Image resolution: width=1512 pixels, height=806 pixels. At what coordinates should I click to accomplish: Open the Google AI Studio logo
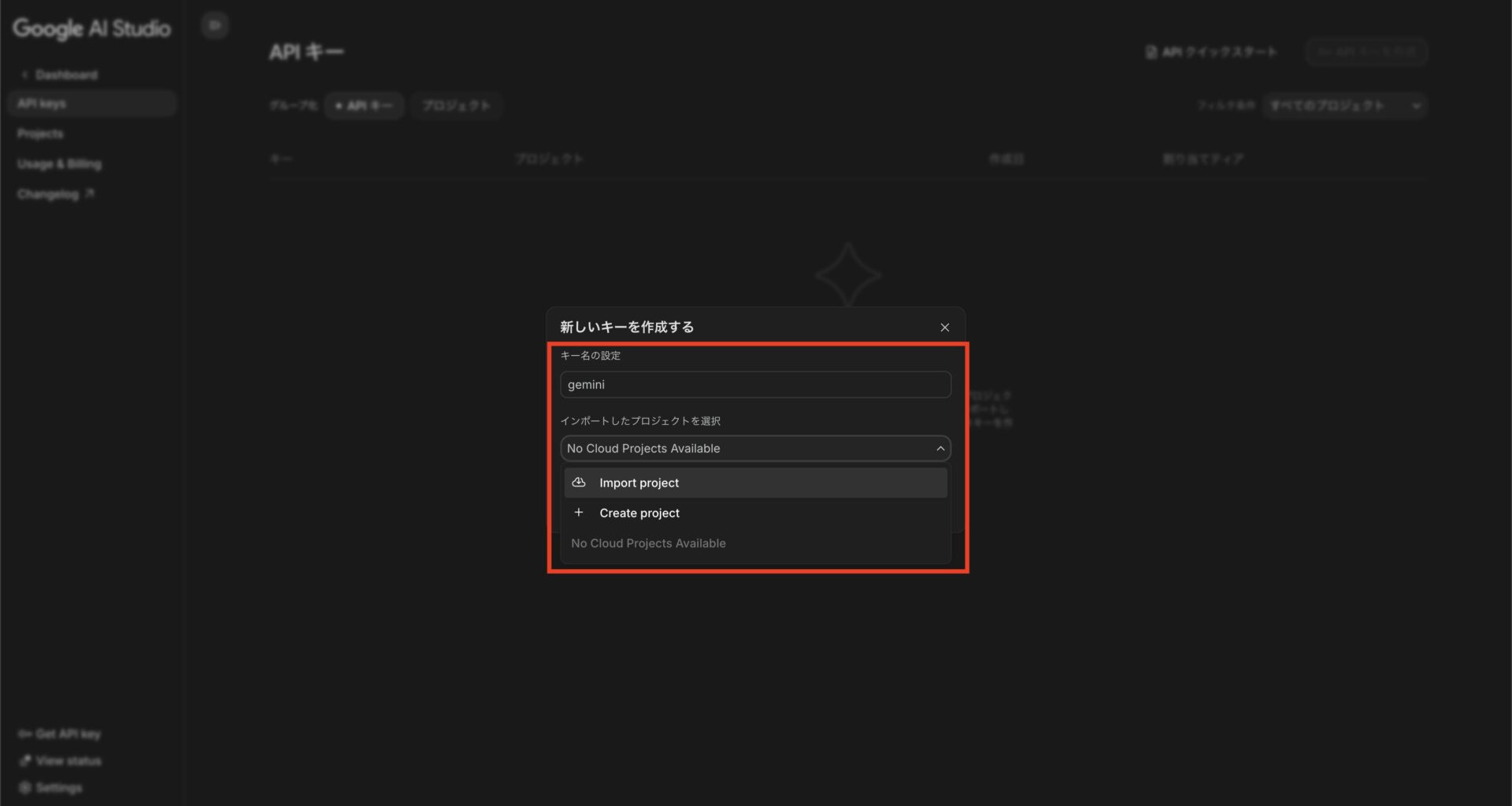pos(91,28)
